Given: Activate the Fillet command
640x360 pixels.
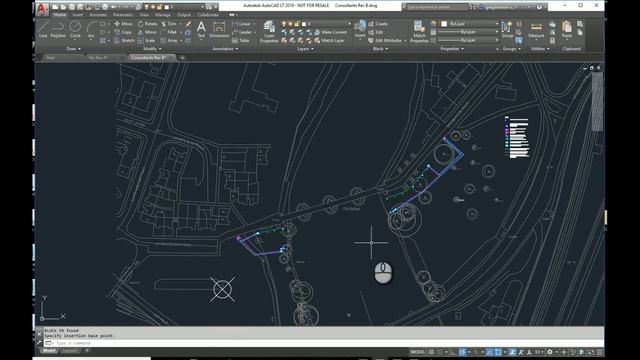Looking at the screenshot, I should click(x=169, y=32).
